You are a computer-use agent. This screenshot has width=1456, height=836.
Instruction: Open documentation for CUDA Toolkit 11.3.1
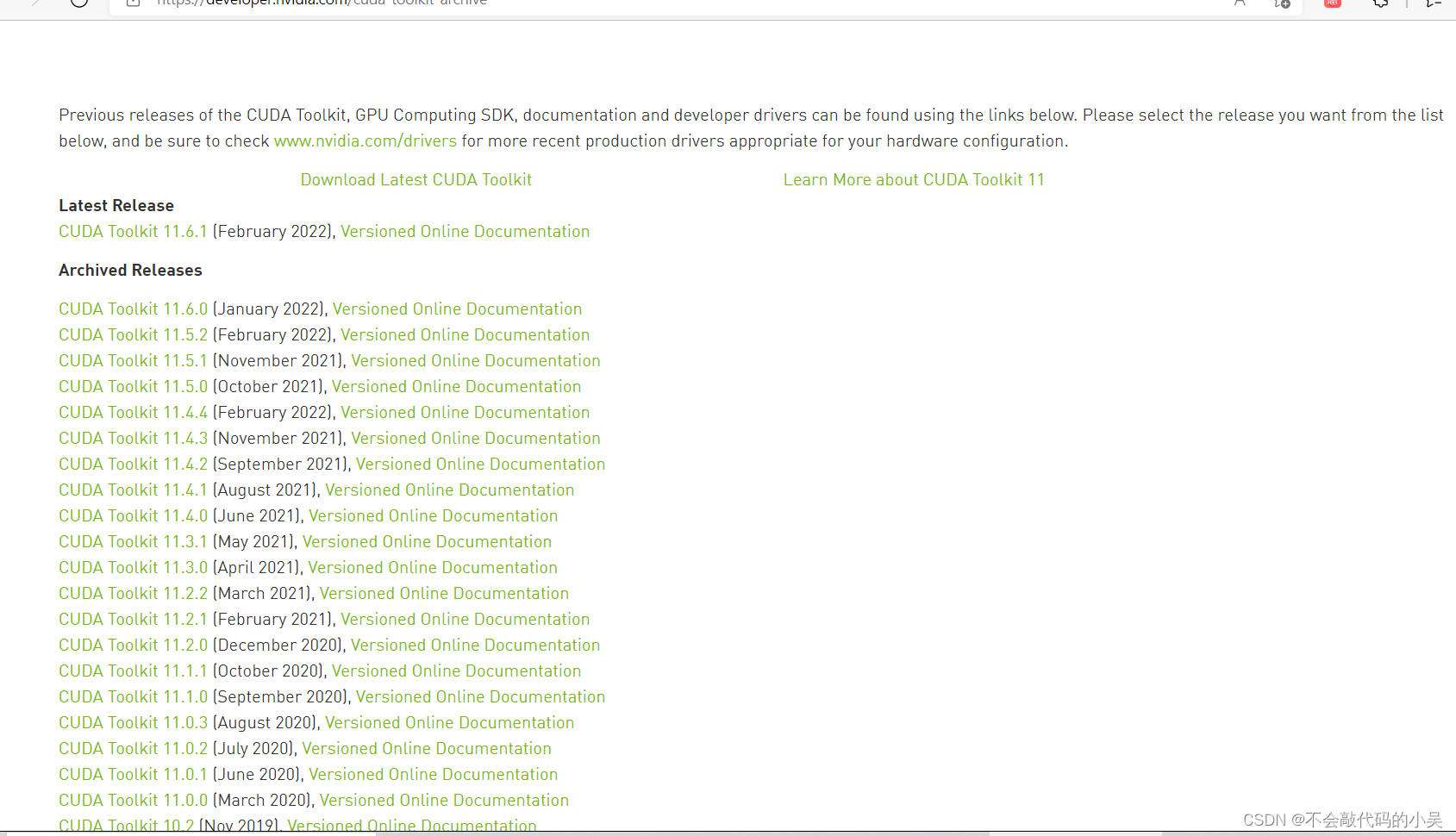428,542
